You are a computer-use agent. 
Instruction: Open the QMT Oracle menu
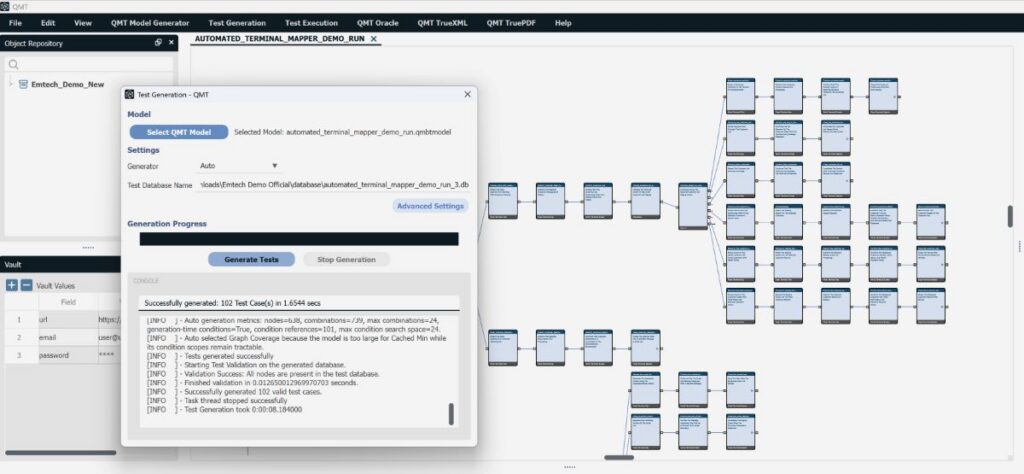pos(377,23)
